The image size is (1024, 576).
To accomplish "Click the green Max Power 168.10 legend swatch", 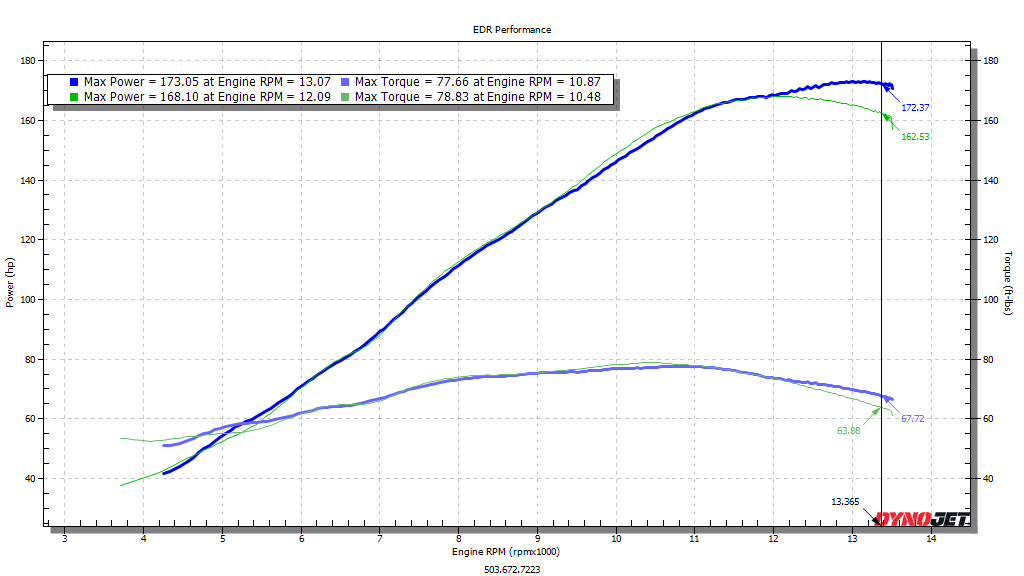I will coord(74,97).
